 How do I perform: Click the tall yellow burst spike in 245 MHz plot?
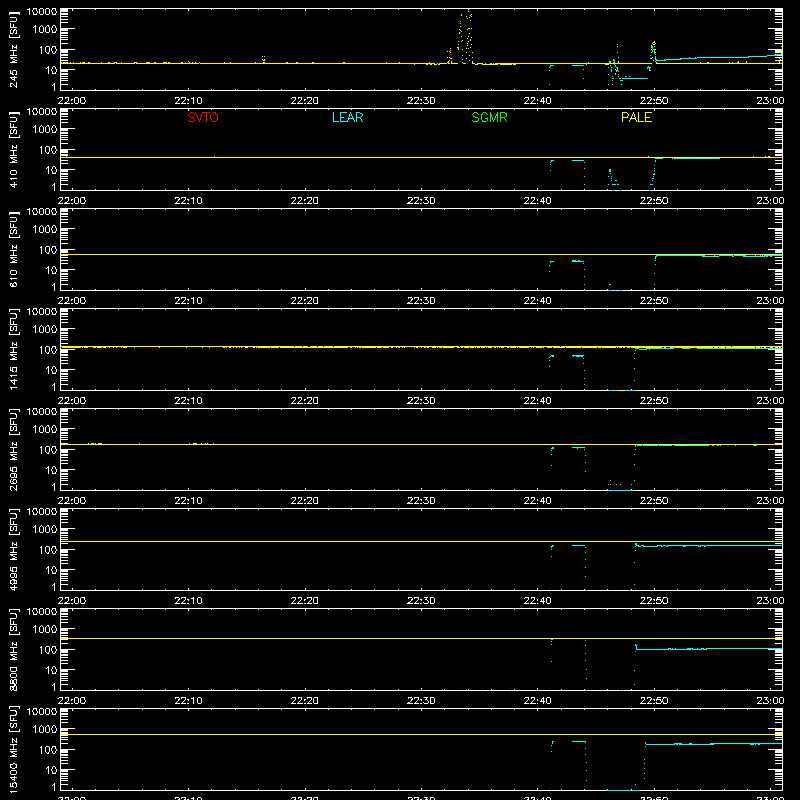pos(465,37)
